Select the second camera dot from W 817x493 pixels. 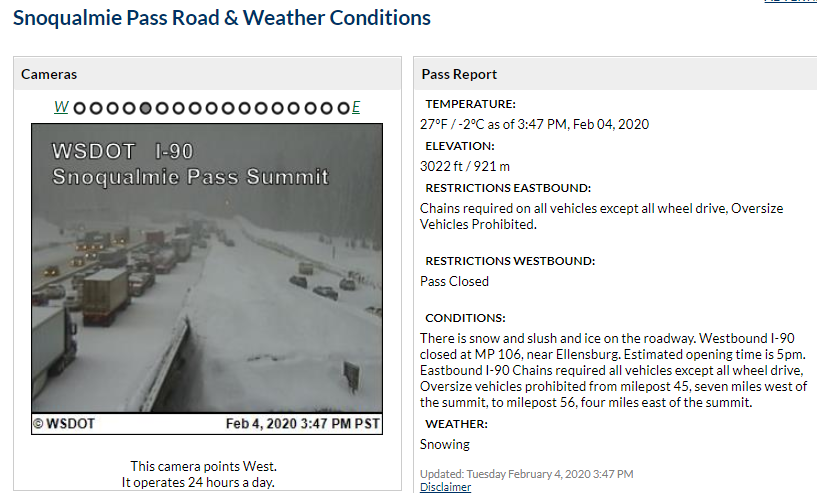[x=96, y=108]
